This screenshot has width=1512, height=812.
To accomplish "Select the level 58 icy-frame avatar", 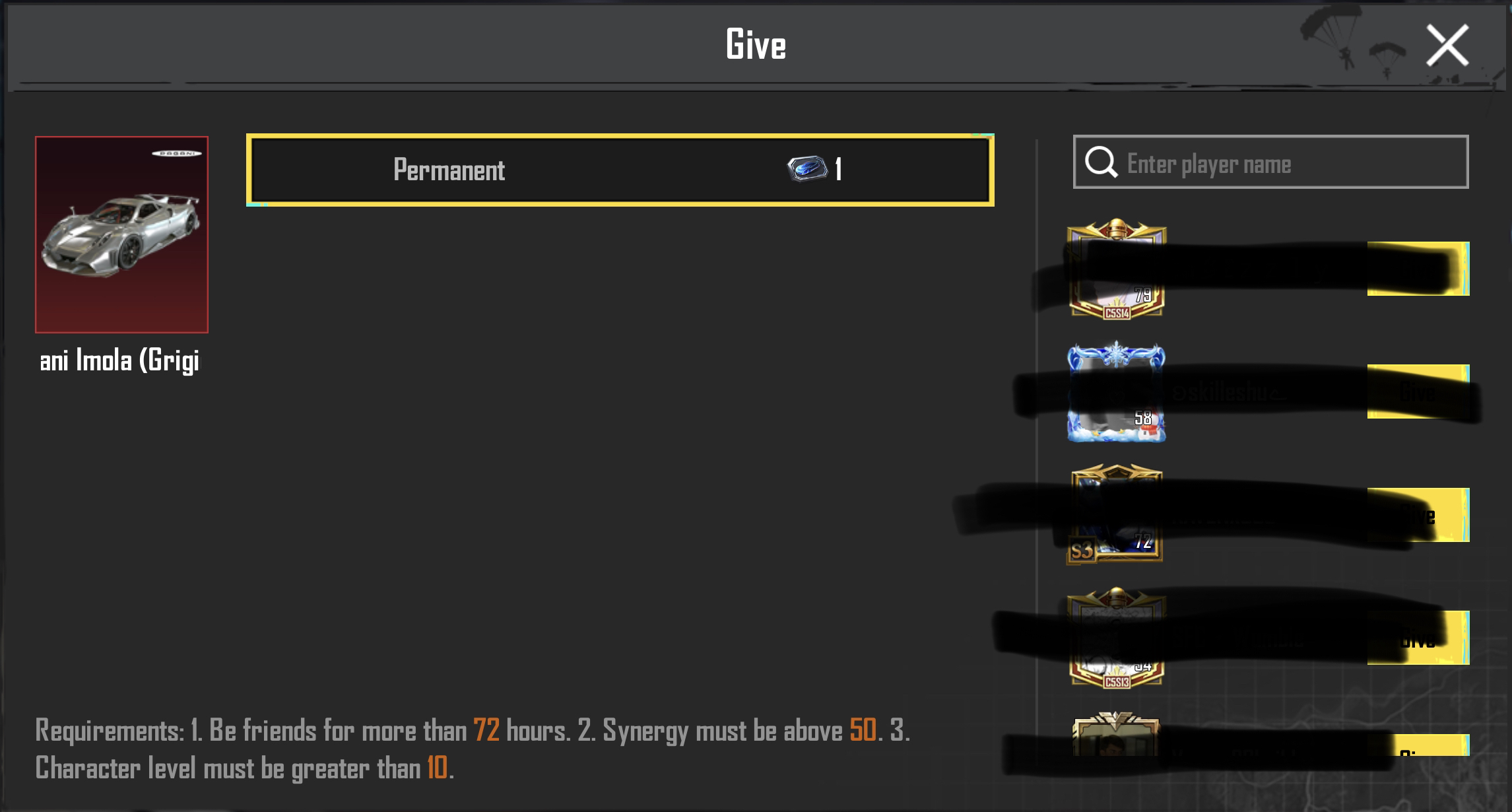I will 1117,391.
